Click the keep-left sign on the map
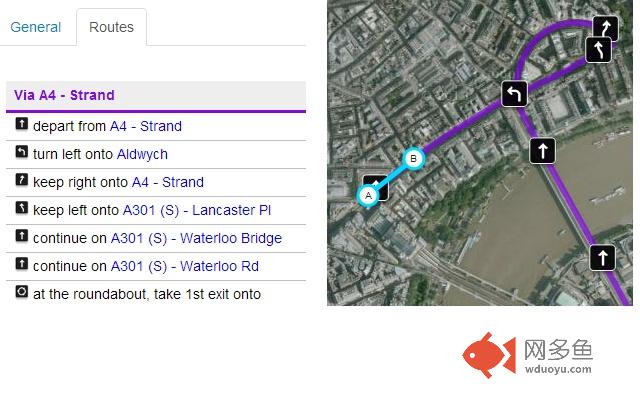 click(598, 49)
